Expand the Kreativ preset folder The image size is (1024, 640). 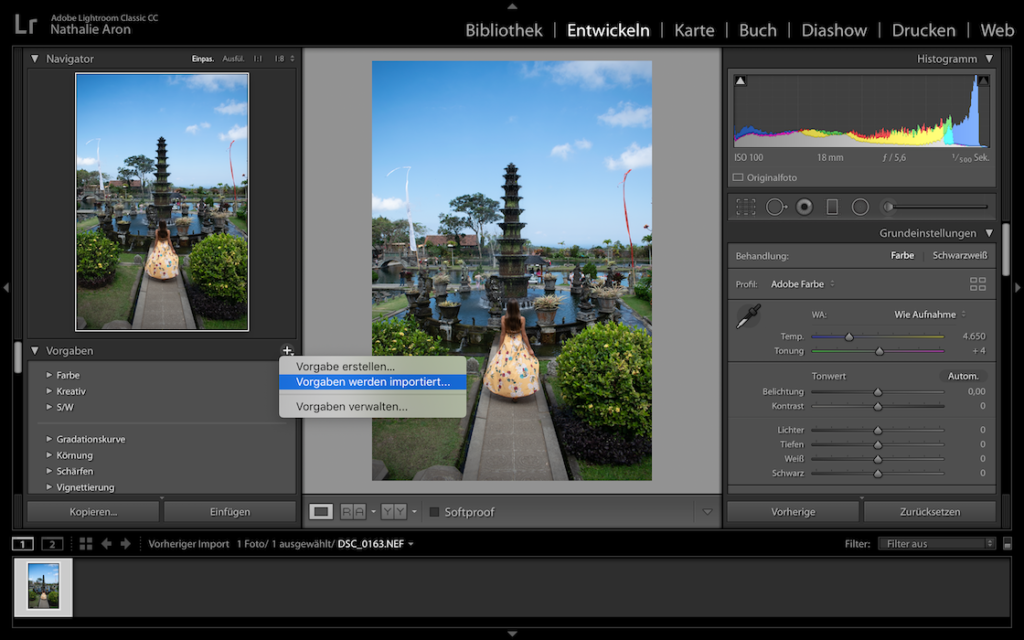coord(49,391)
